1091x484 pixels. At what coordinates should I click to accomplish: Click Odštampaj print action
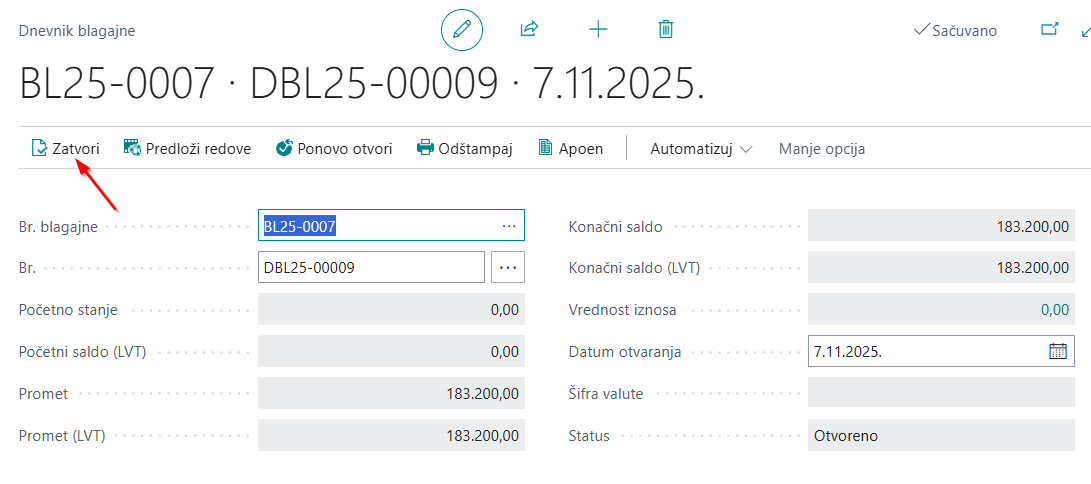click(465, 148)
